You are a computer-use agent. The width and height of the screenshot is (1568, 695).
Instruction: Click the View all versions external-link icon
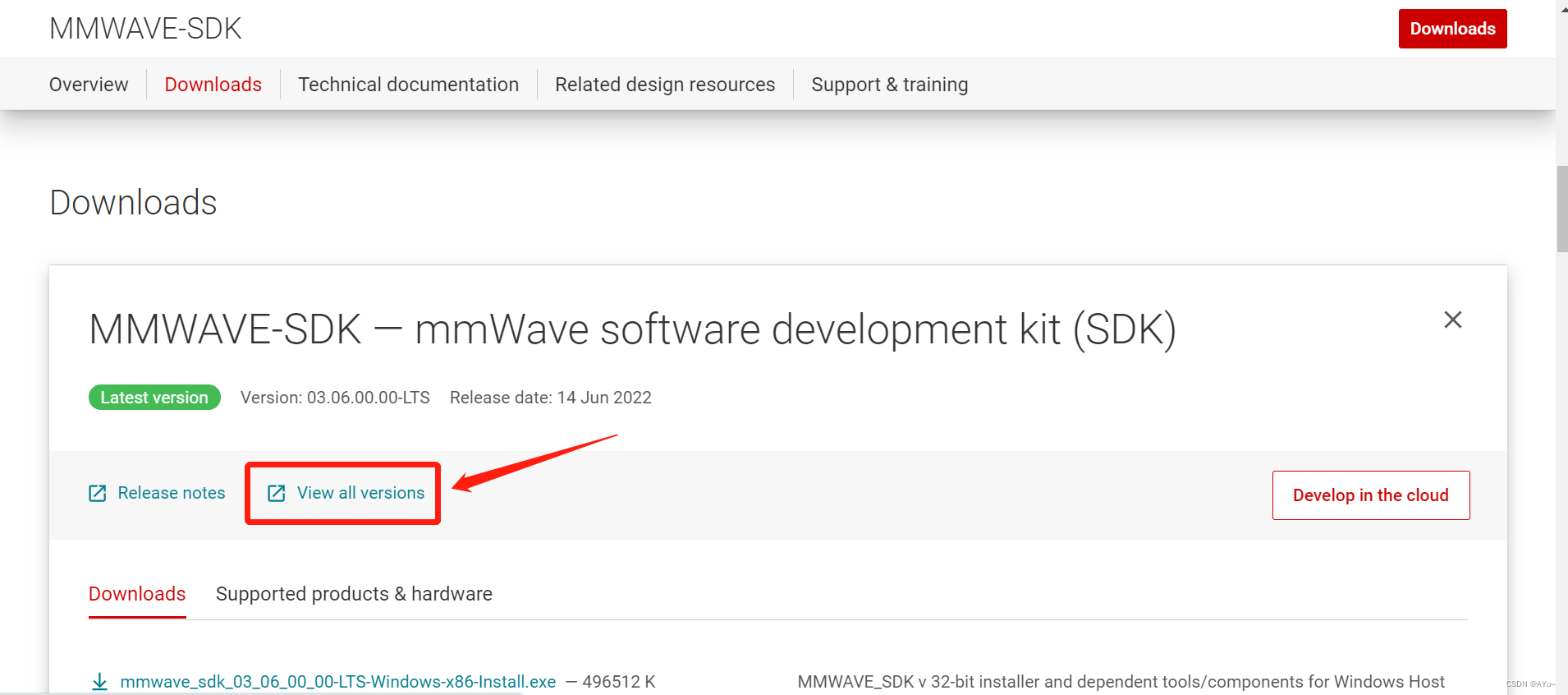(277, 493)
